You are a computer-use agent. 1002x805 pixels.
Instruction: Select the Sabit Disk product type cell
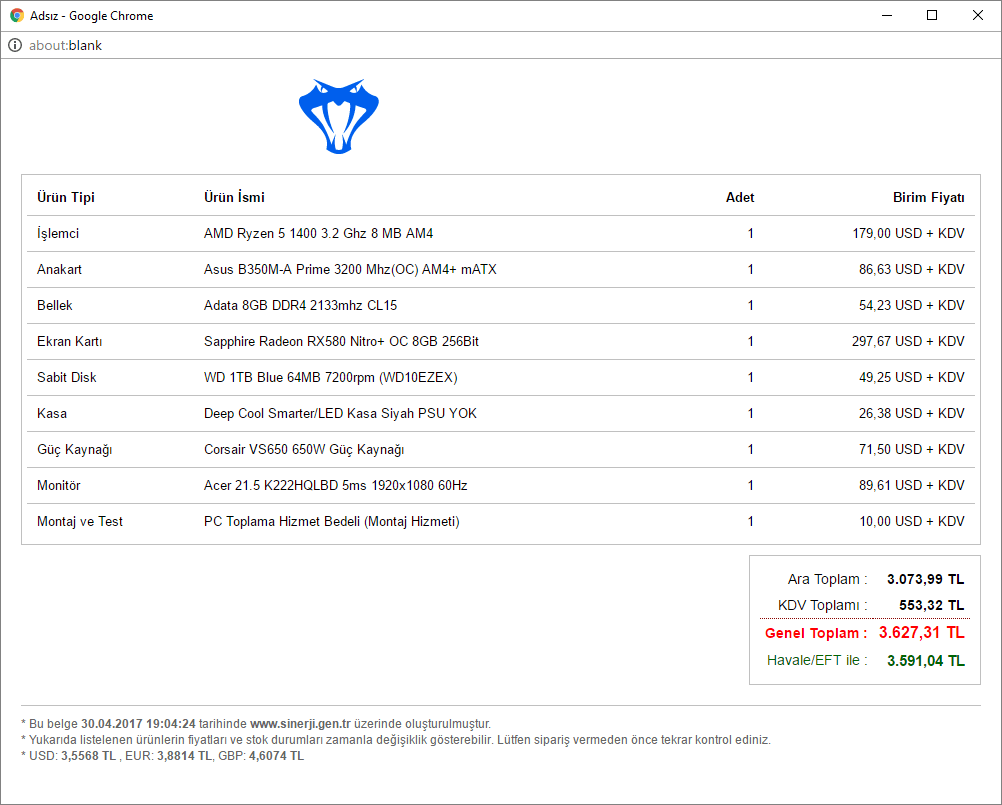[x=67, y=378]
